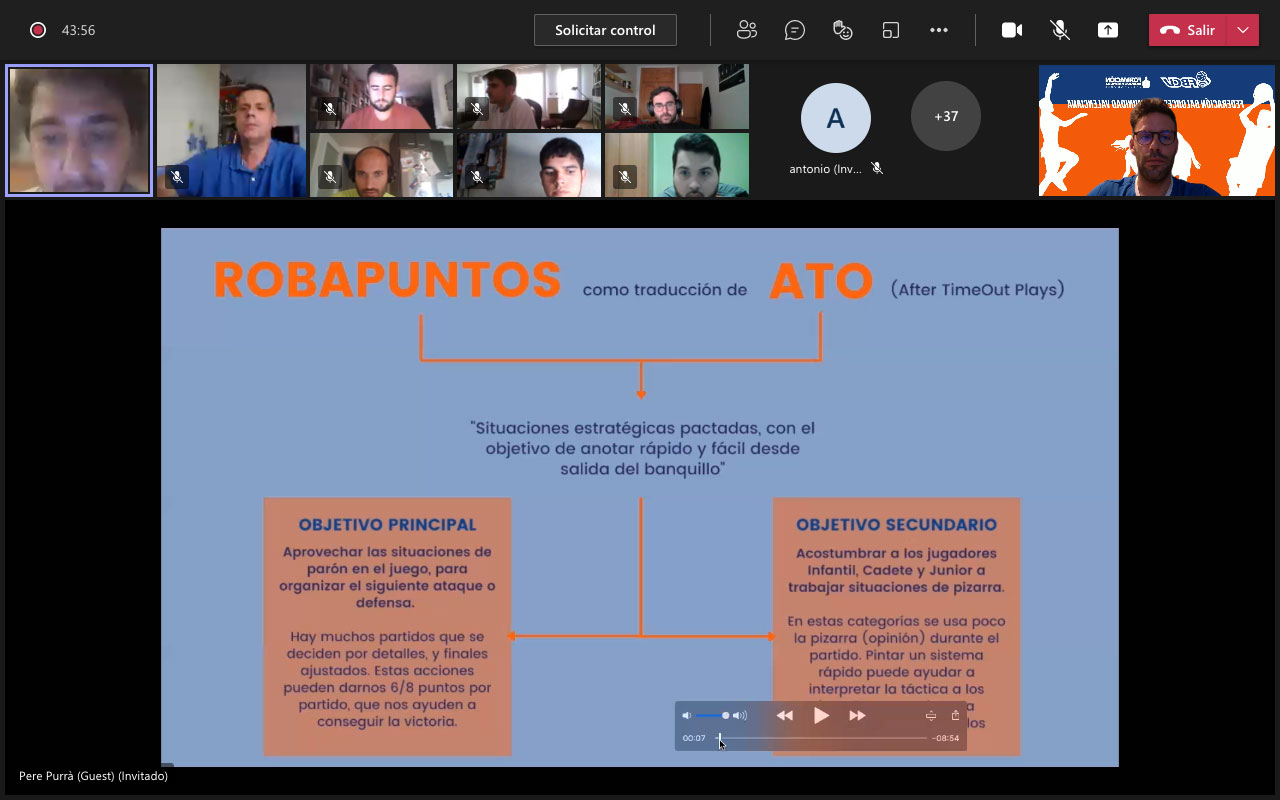Click the video player share icon
The image size is (1280, 800).
pyautogui.click(x=955, y=715)
